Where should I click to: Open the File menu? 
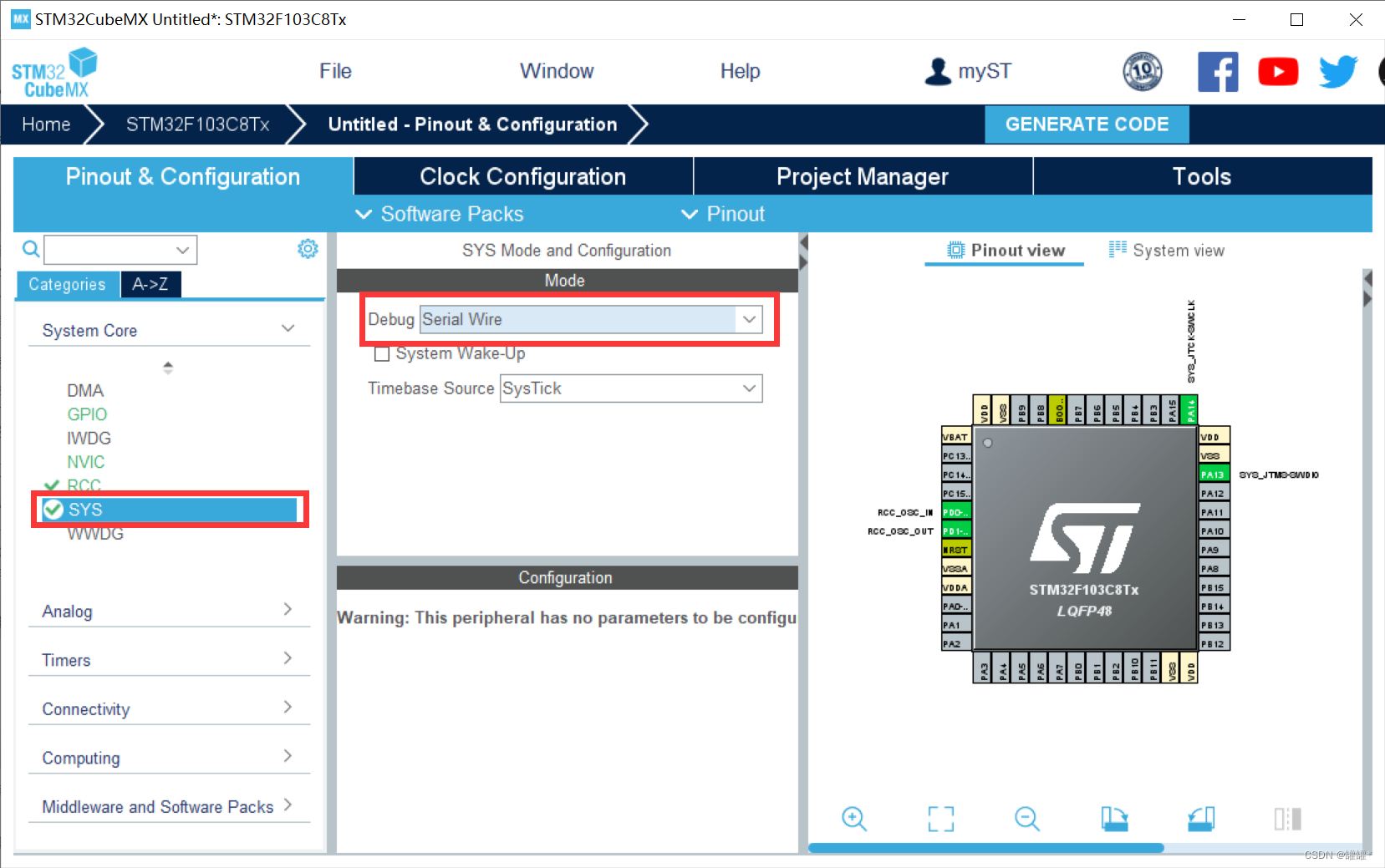335,71
